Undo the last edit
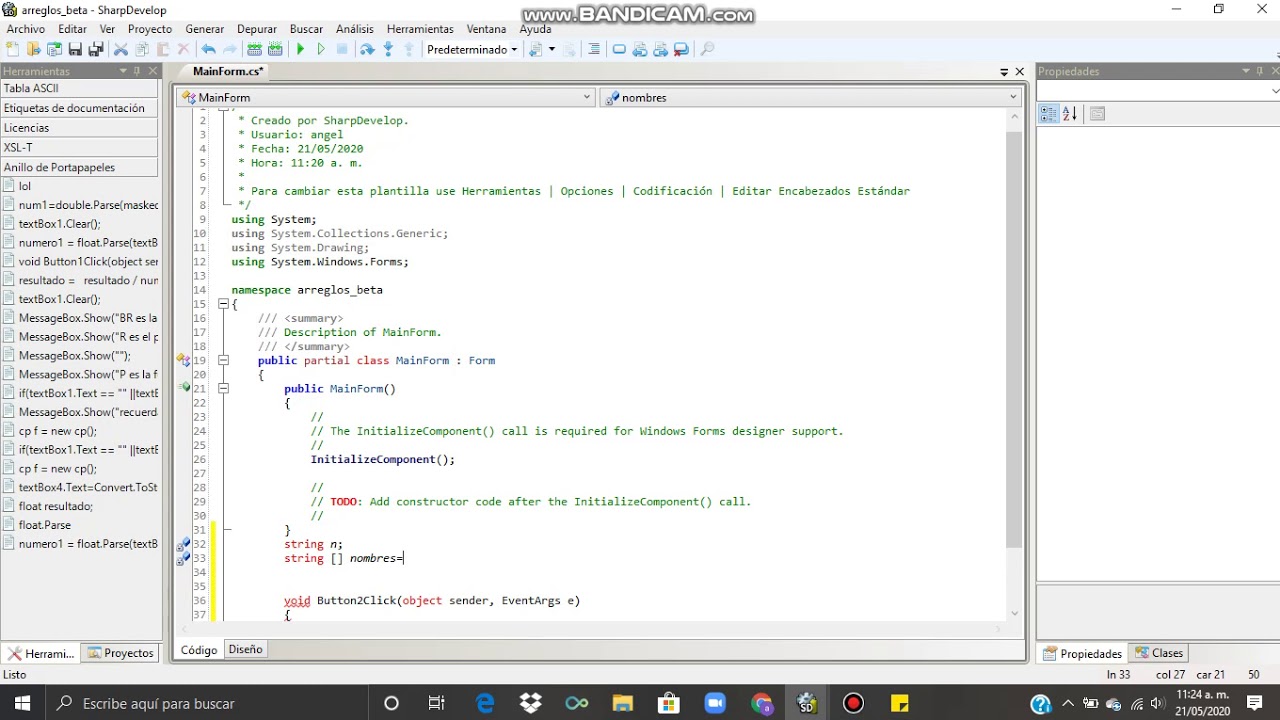 [x=208, y=49]
